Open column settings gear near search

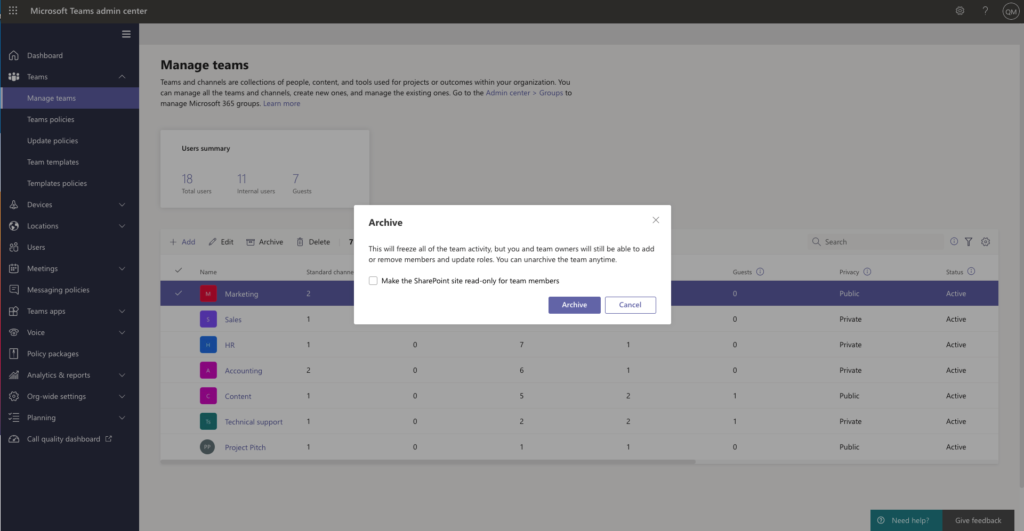pos(985,242)
